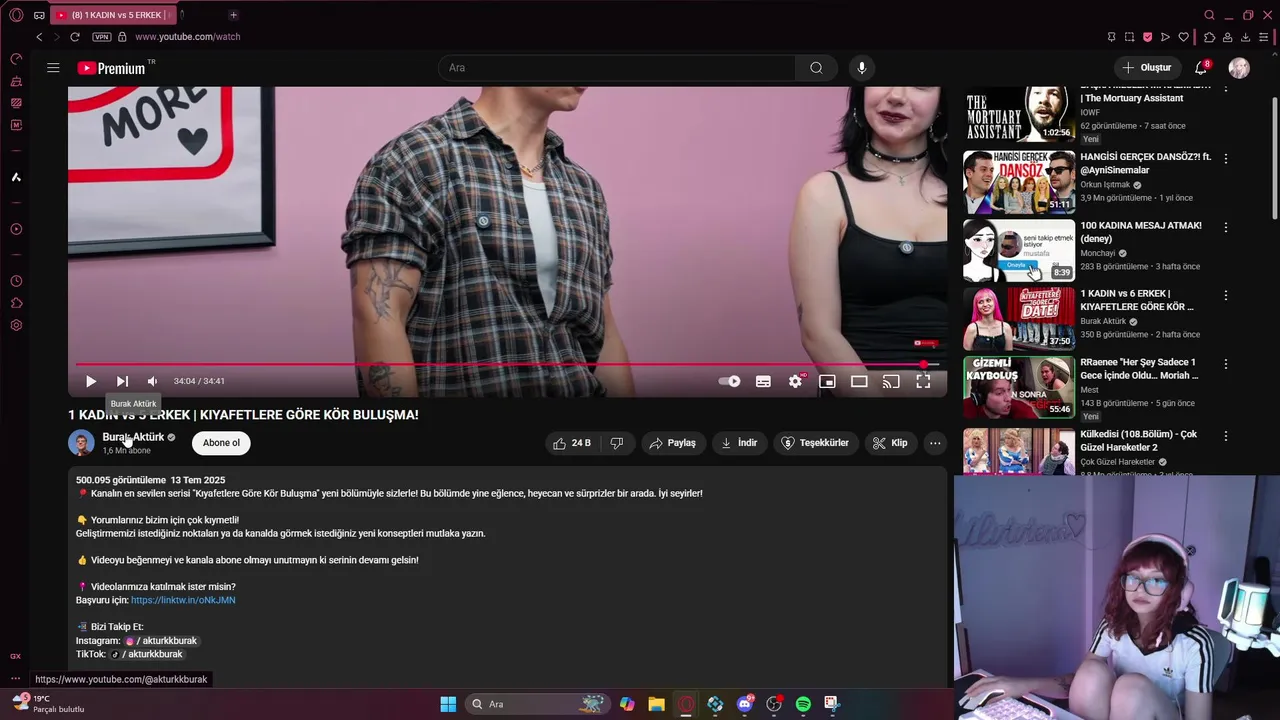The image size is (1280, 720).
Task: Subscribe with Abone ol button
Action: (x=221, y=443)
